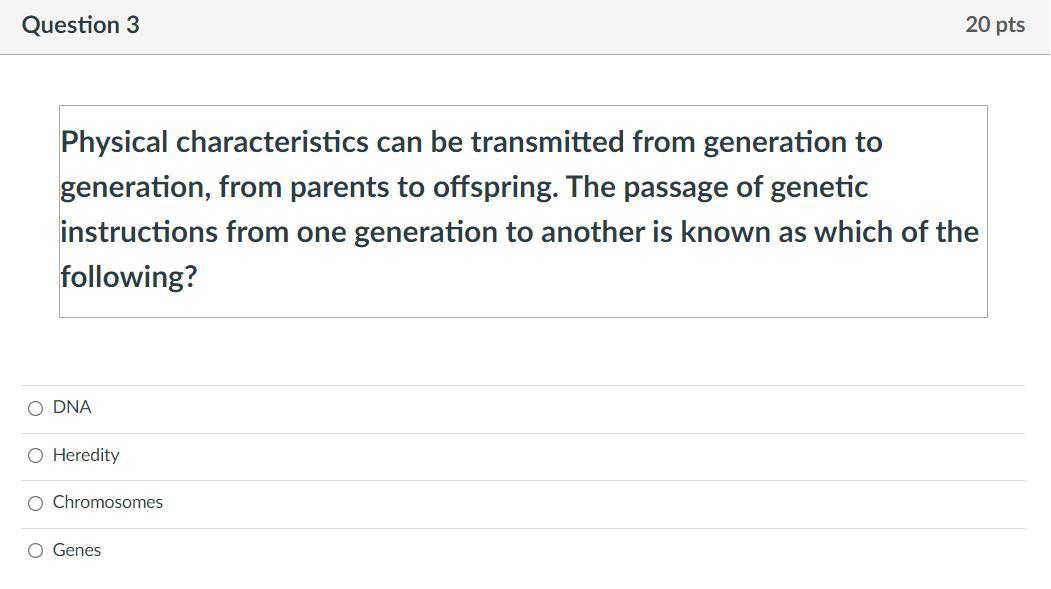
Task: Click the "Chromosomes" answer label text
Action: (108, 502)
